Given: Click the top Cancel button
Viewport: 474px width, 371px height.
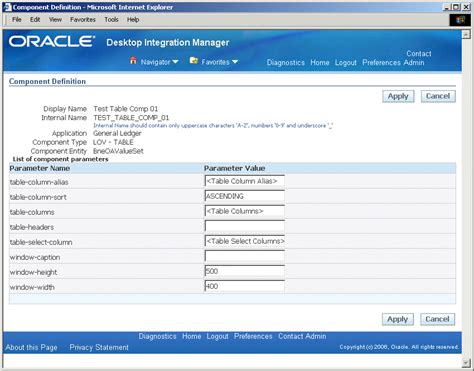Looking at the screenshot, I should coord(438,96).
